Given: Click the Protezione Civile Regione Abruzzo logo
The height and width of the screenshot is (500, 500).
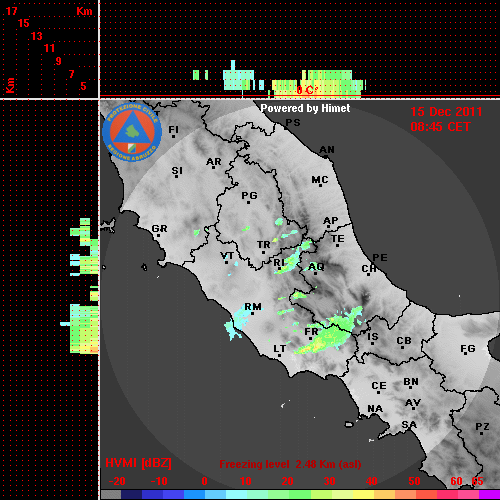Looking at the screenshot, I should click(132, 132).
